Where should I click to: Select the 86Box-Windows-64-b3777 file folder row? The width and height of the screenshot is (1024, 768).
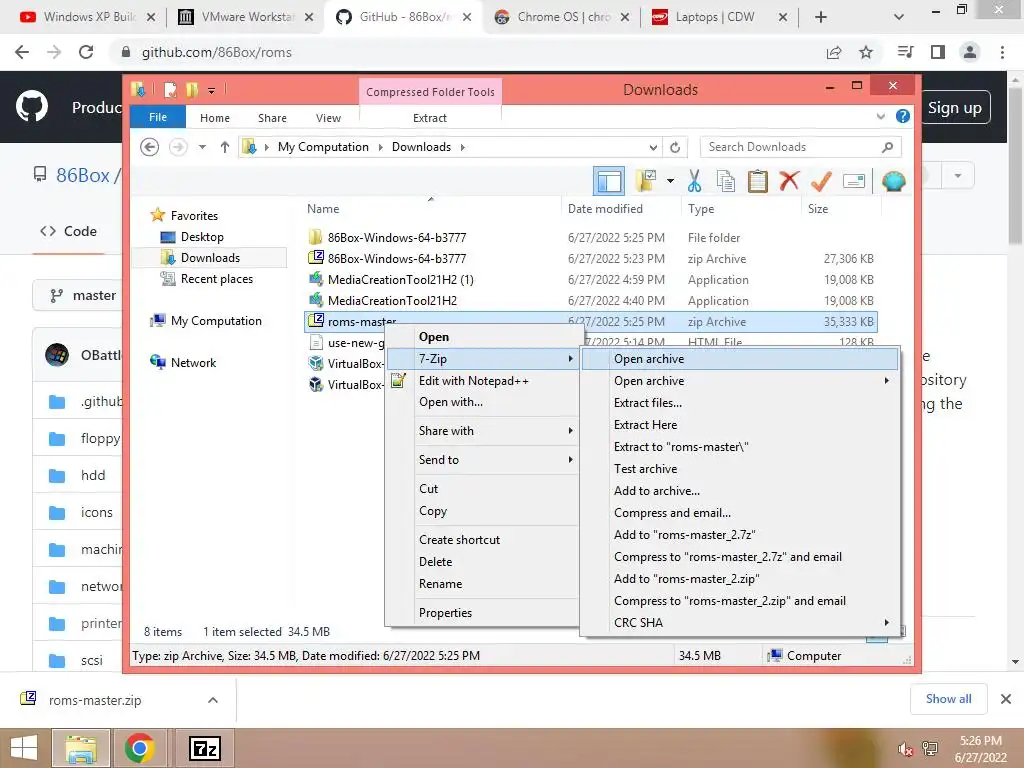pyautogui.click(x=591, y=238)
